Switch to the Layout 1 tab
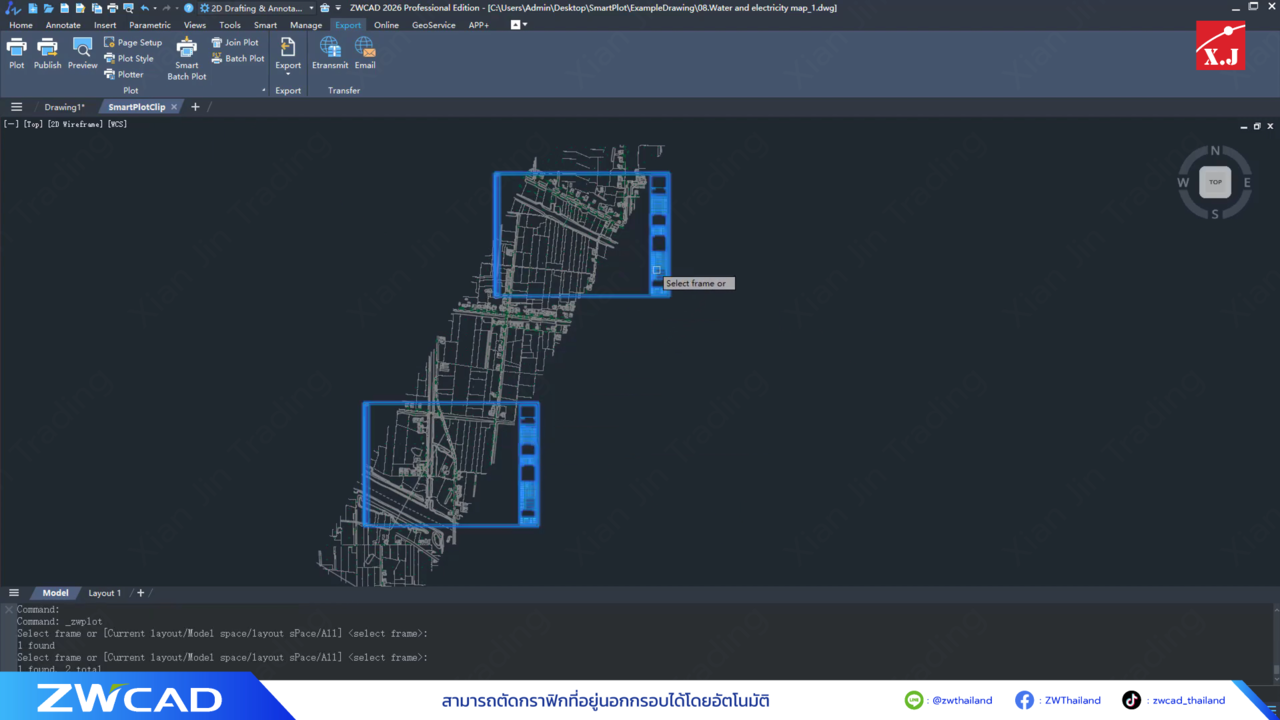1280x720 pixels. [x=104, y=593]
